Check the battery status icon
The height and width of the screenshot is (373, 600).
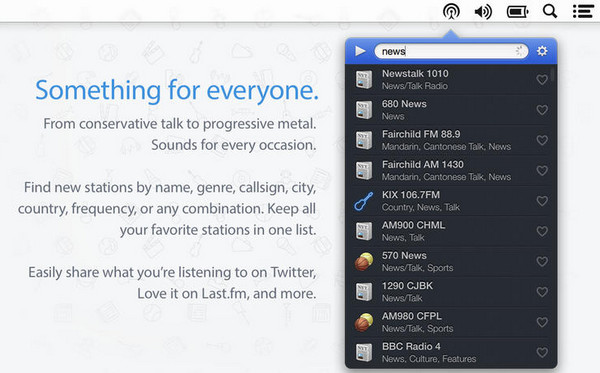517,12
